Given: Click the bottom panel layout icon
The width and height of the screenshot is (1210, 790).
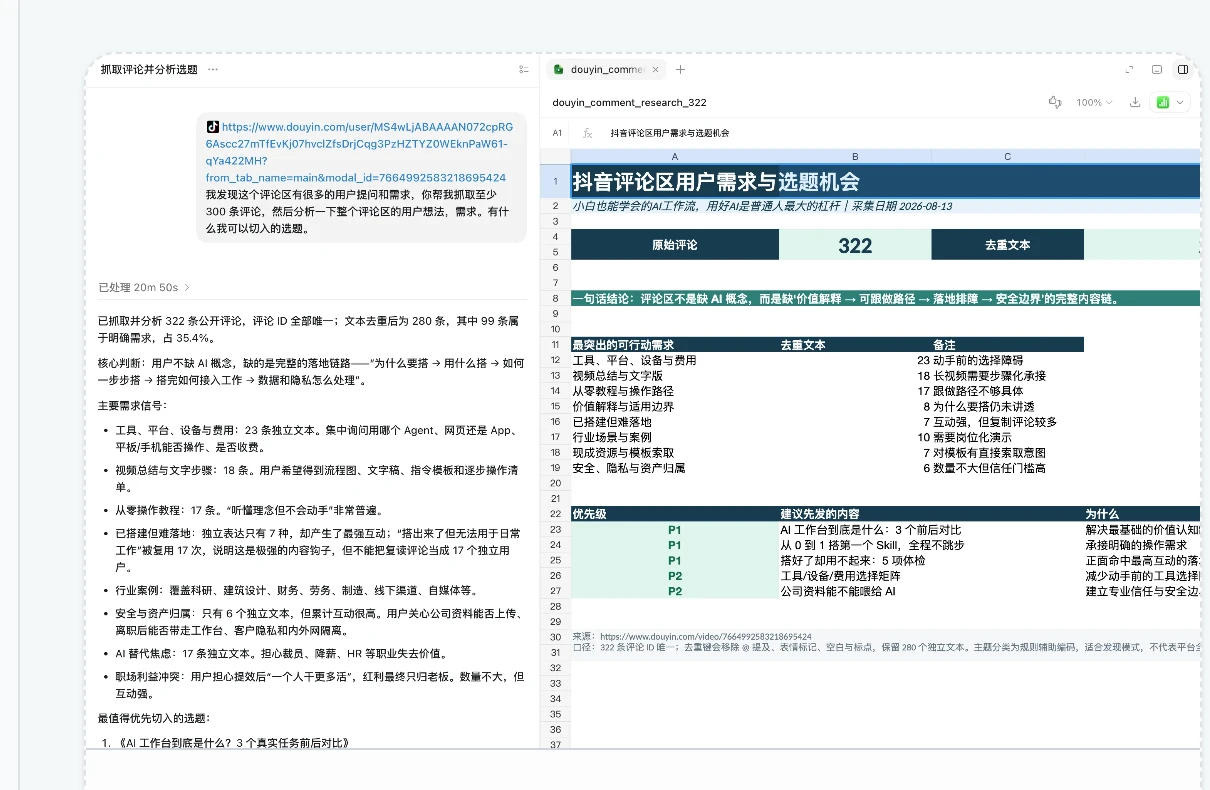Looking at the screenshot, I should (1156, 70).
